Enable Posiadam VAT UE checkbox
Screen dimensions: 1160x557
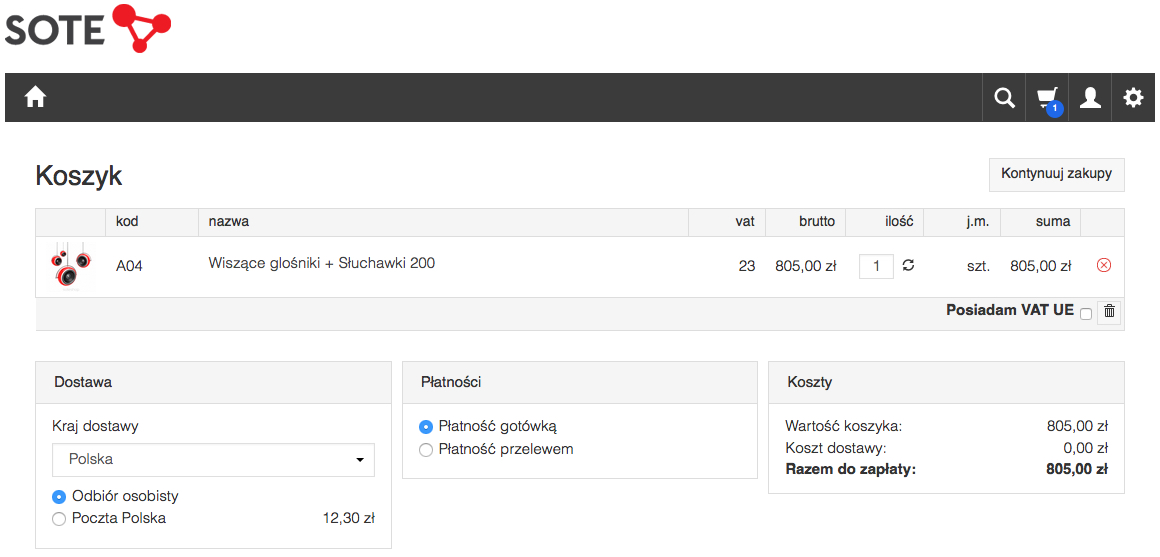1085,314
